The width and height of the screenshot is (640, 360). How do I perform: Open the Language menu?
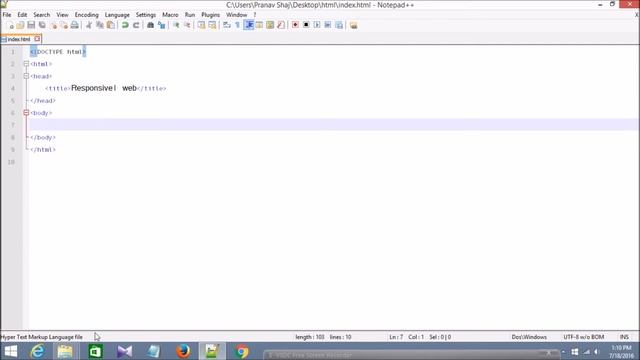pos(117,15)
